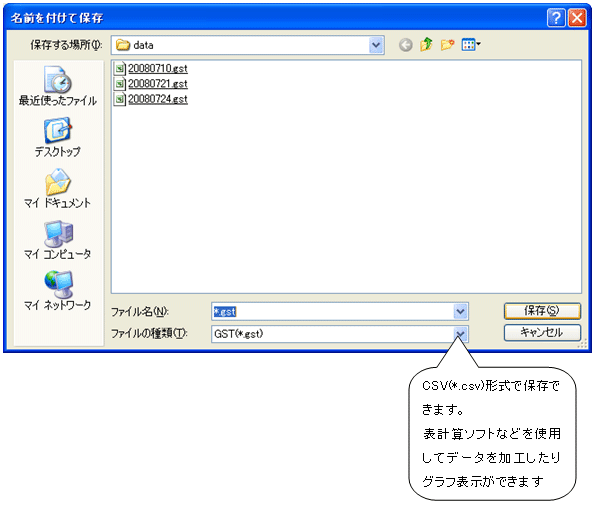
Task: Click the キャンセル button
Action: pyautogui.click(x=542, y=333)
